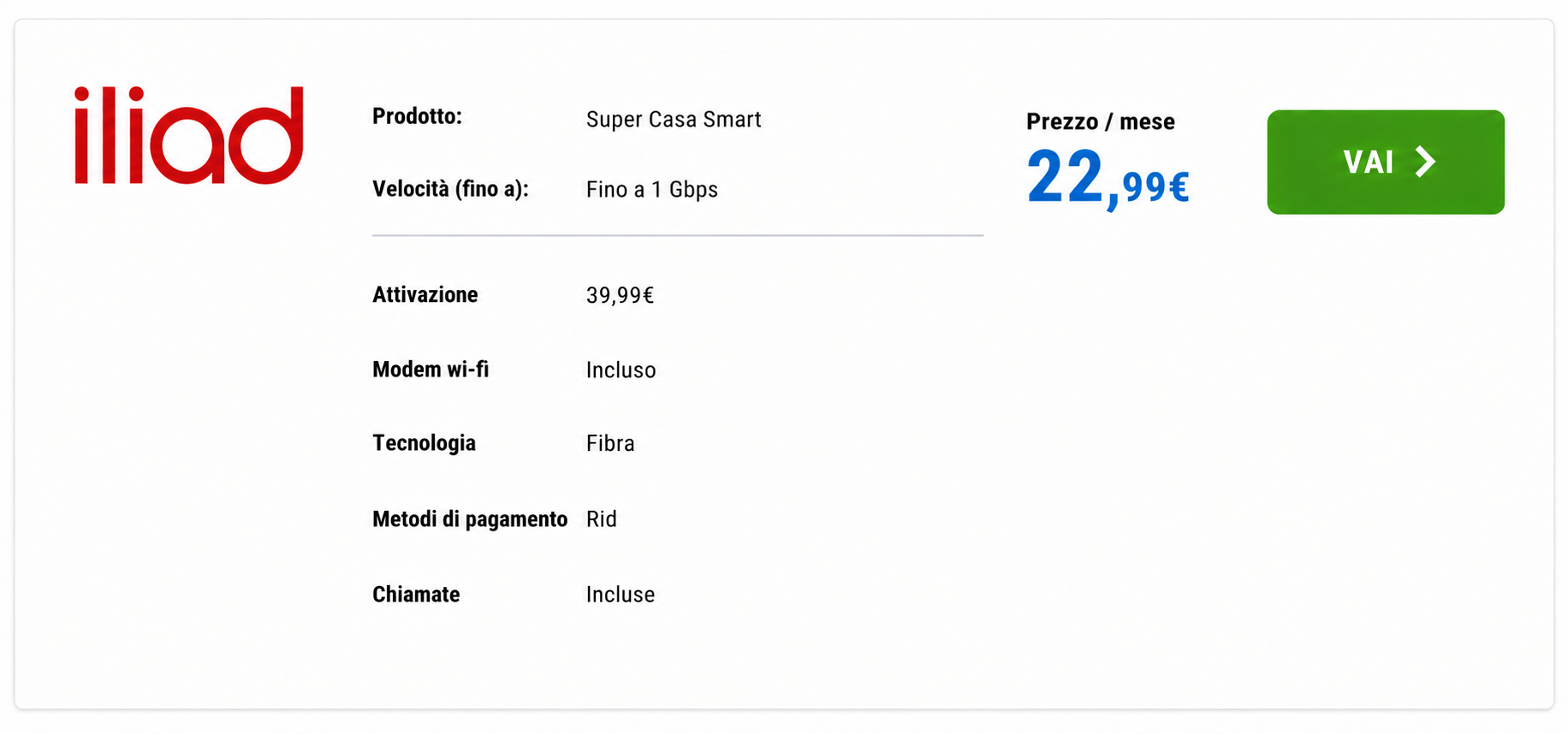Select the Incluse calls value

coord(620,595)
